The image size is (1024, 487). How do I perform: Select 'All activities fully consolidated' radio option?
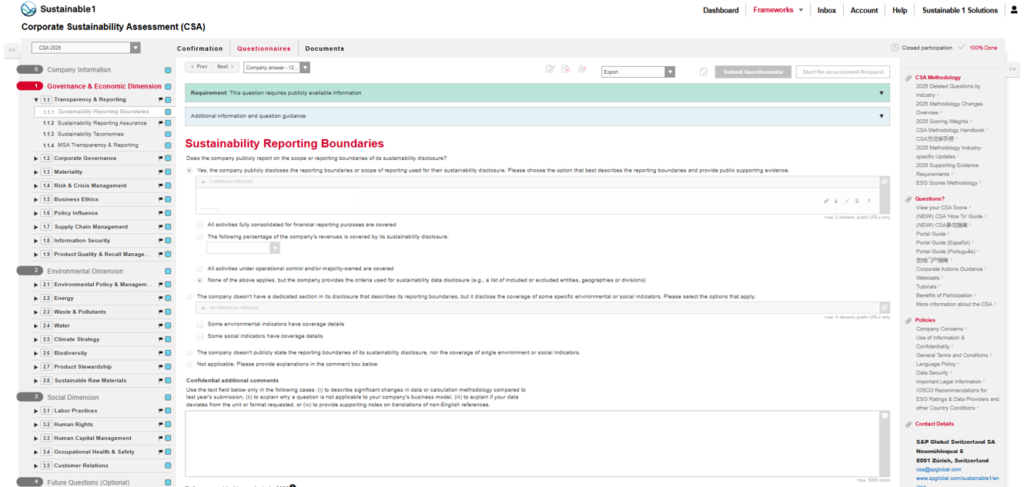tap(198, 225)
